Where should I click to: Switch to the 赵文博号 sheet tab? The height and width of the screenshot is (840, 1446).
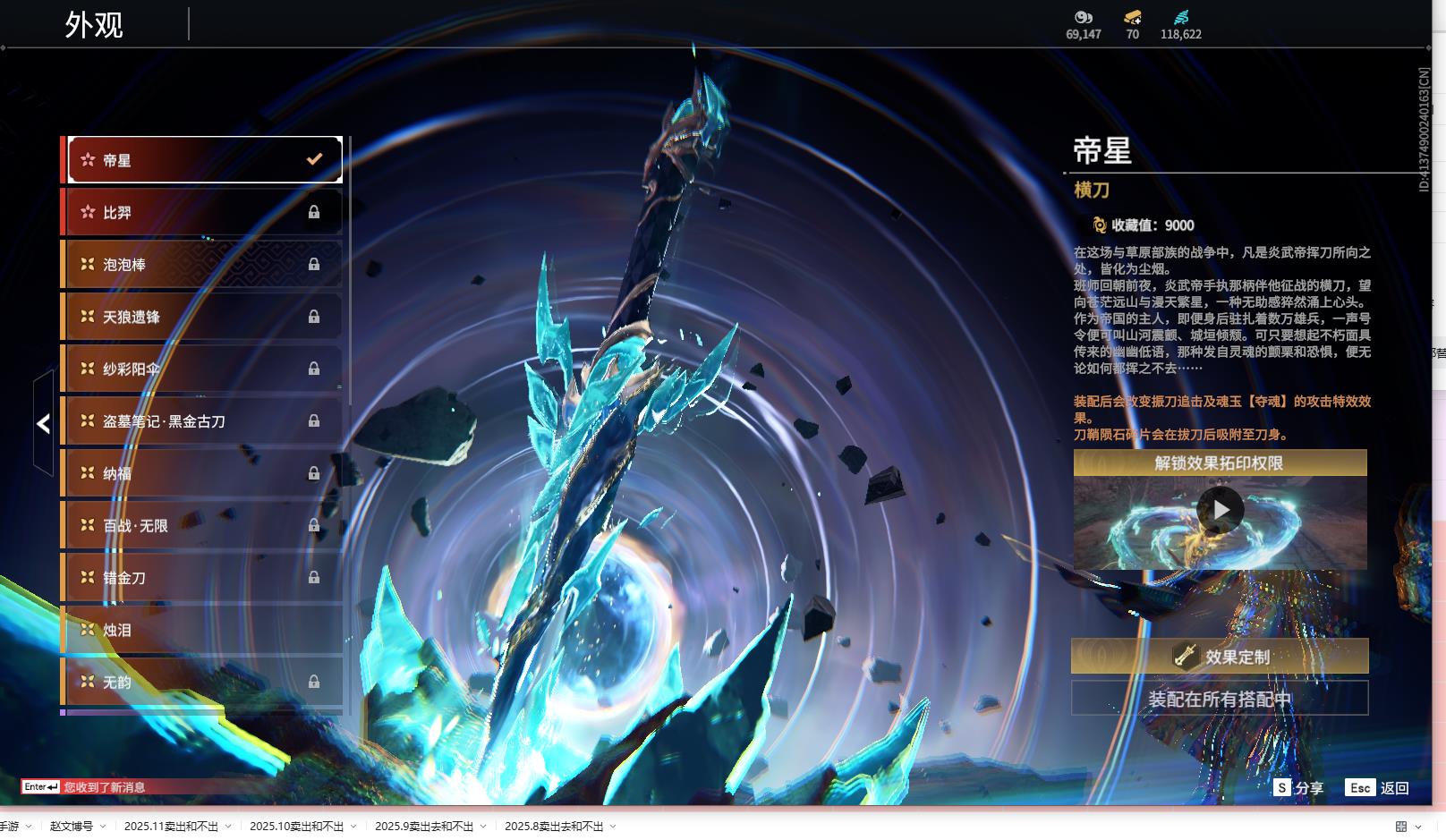[72, 827]
